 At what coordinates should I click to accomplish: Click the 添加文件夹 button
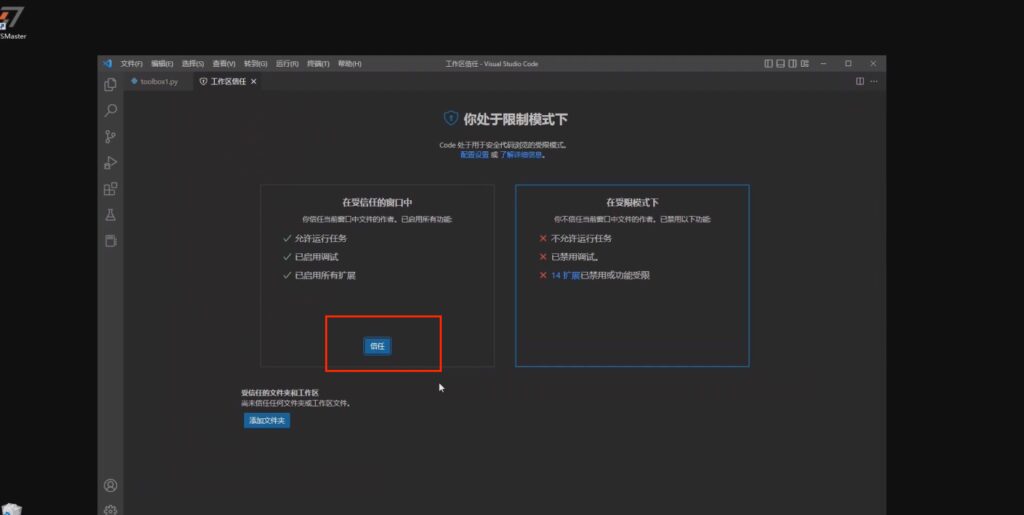point(267,421)
